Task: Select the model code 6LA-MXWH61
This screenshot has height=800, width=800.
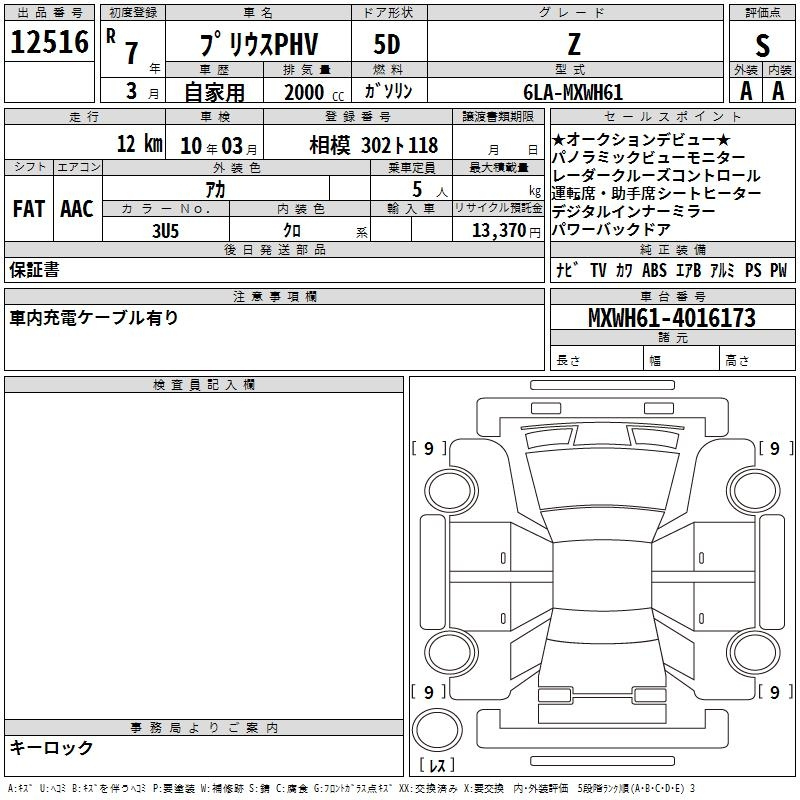Action: [x=574, y=92]
